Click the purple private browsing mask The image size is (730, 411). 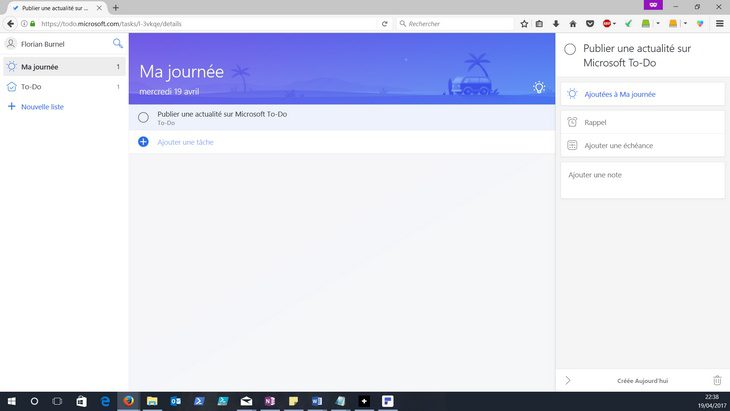coord(653,5)
